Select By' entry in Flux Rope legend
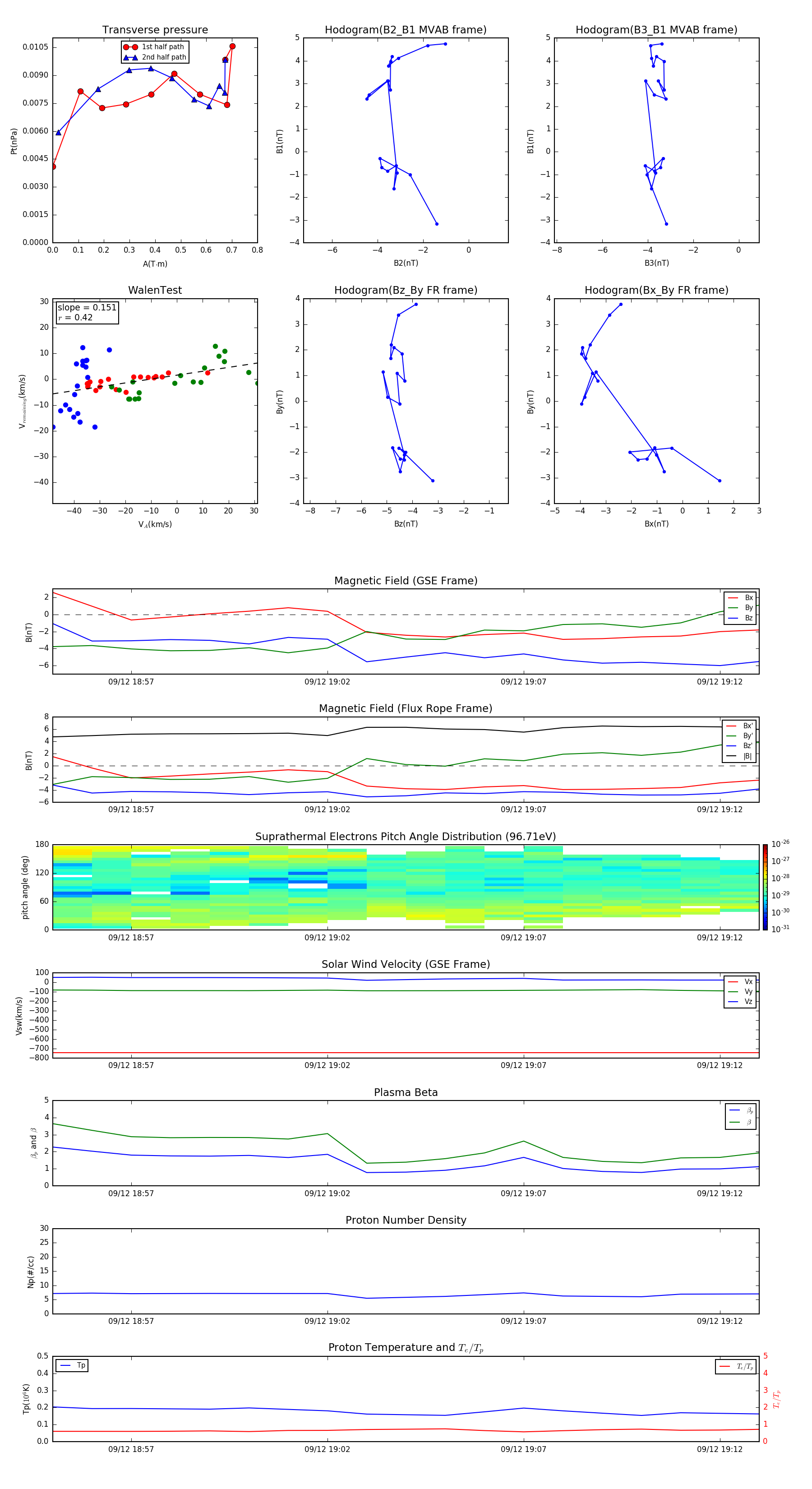The height and width of the screenshot is (1489, 812). pos(740,736)
